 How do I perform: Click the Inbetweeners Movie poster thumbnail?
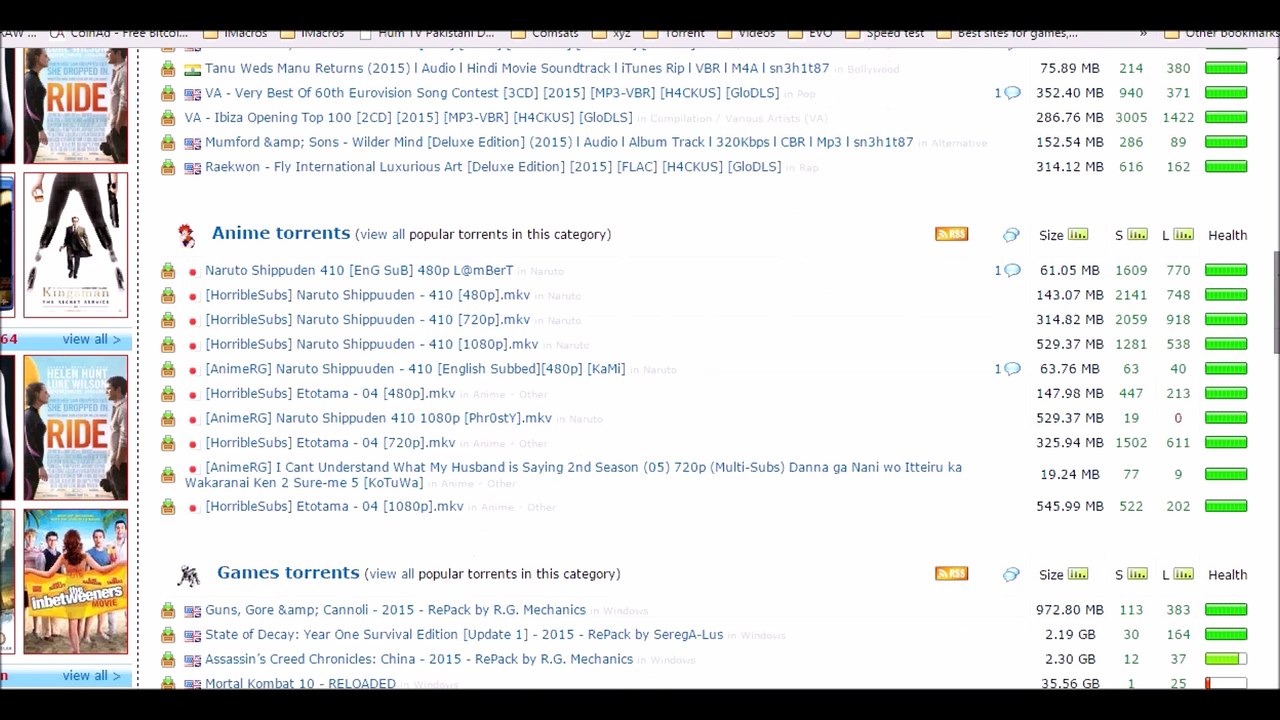(x=76, y=582)
